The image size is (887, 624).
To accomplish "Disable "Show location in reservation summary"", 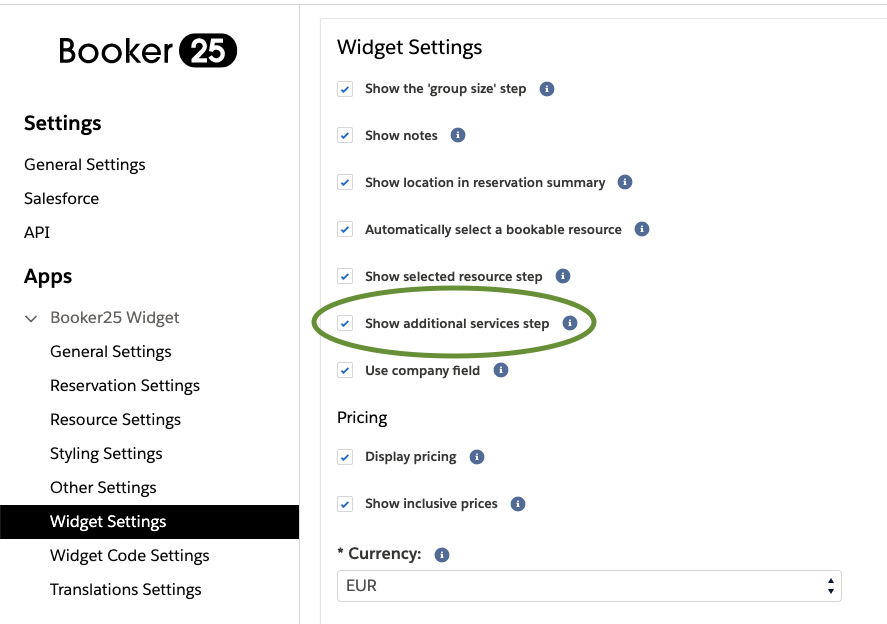I will [x=345, y=182].
